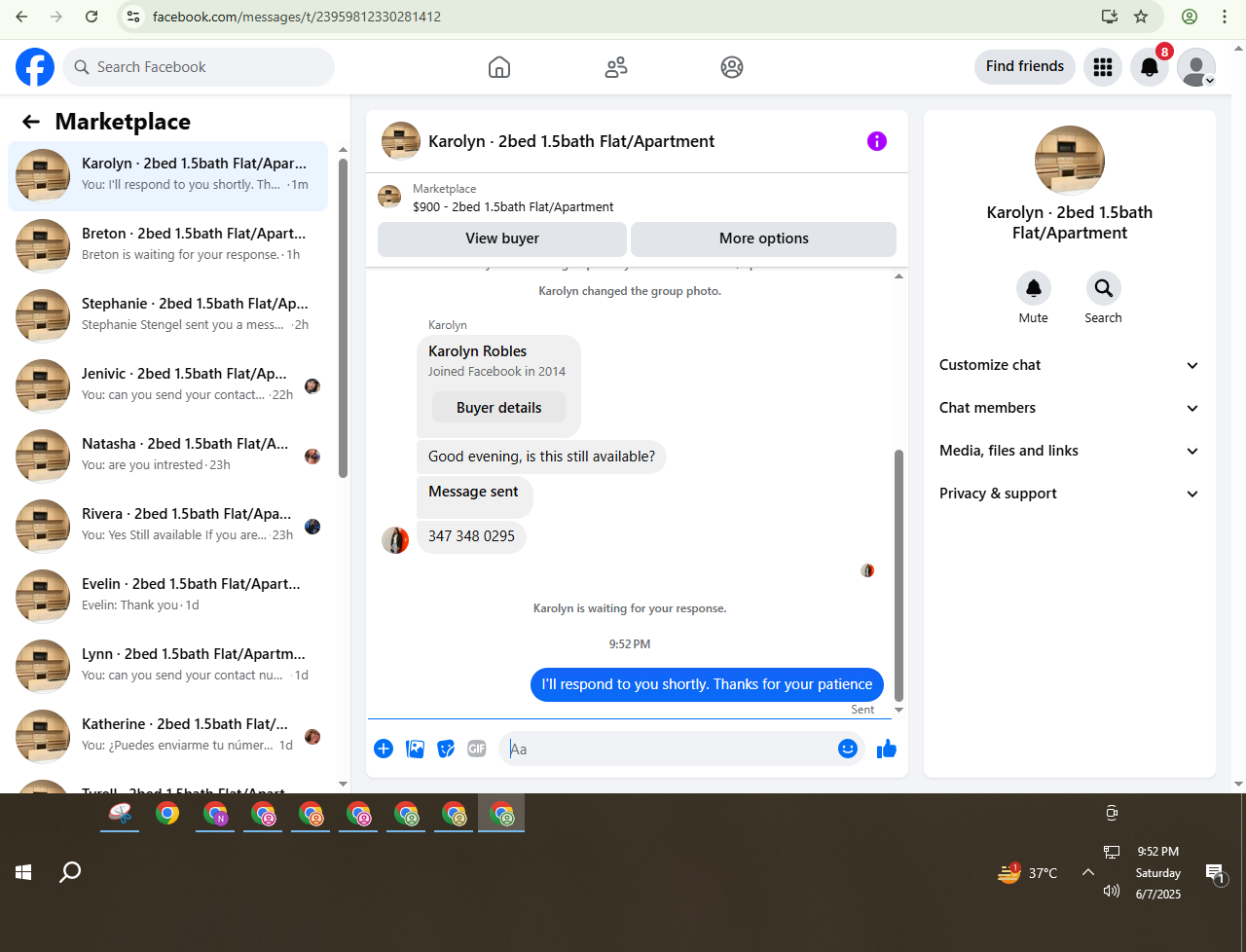
Task: Search in conversation with the magnifier icon
Action: coord(1103,288)
